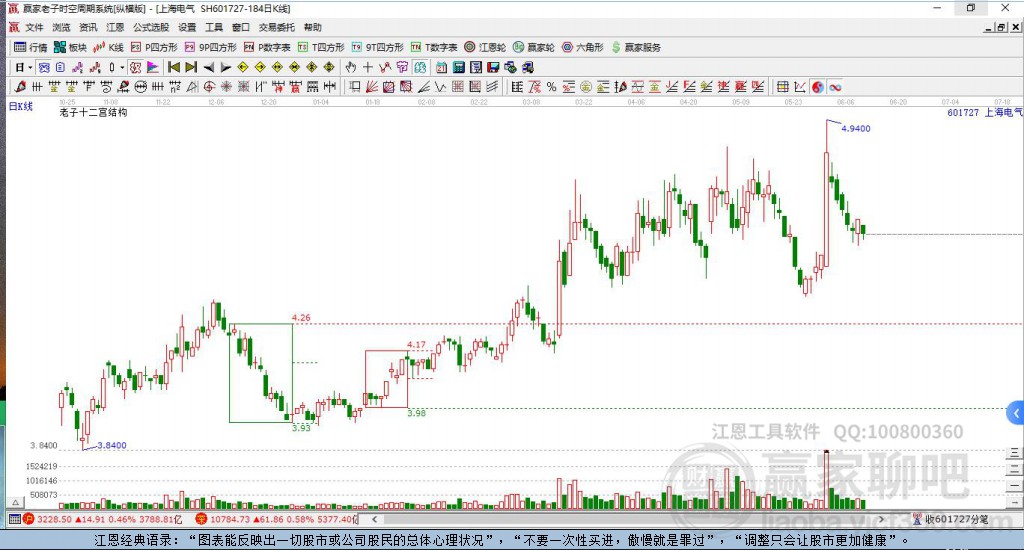Image resolution: width=1024 pixels, height=550 pixels.
Task: Step chart left with black left arrow
Action: (208, 67)
